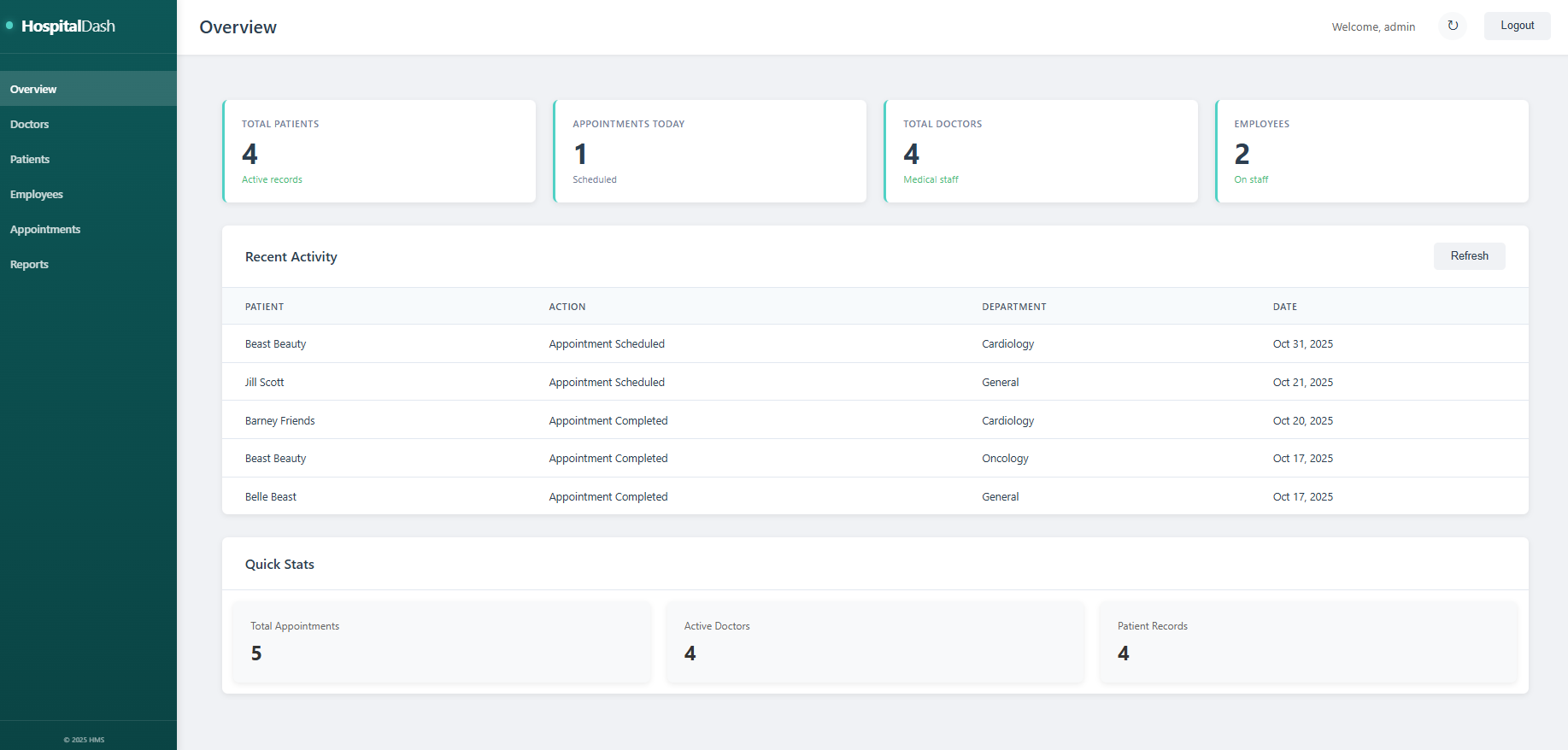Select the Total Doctors stat card
Screen dimensions: 1568x750
tap(1041, 151)
